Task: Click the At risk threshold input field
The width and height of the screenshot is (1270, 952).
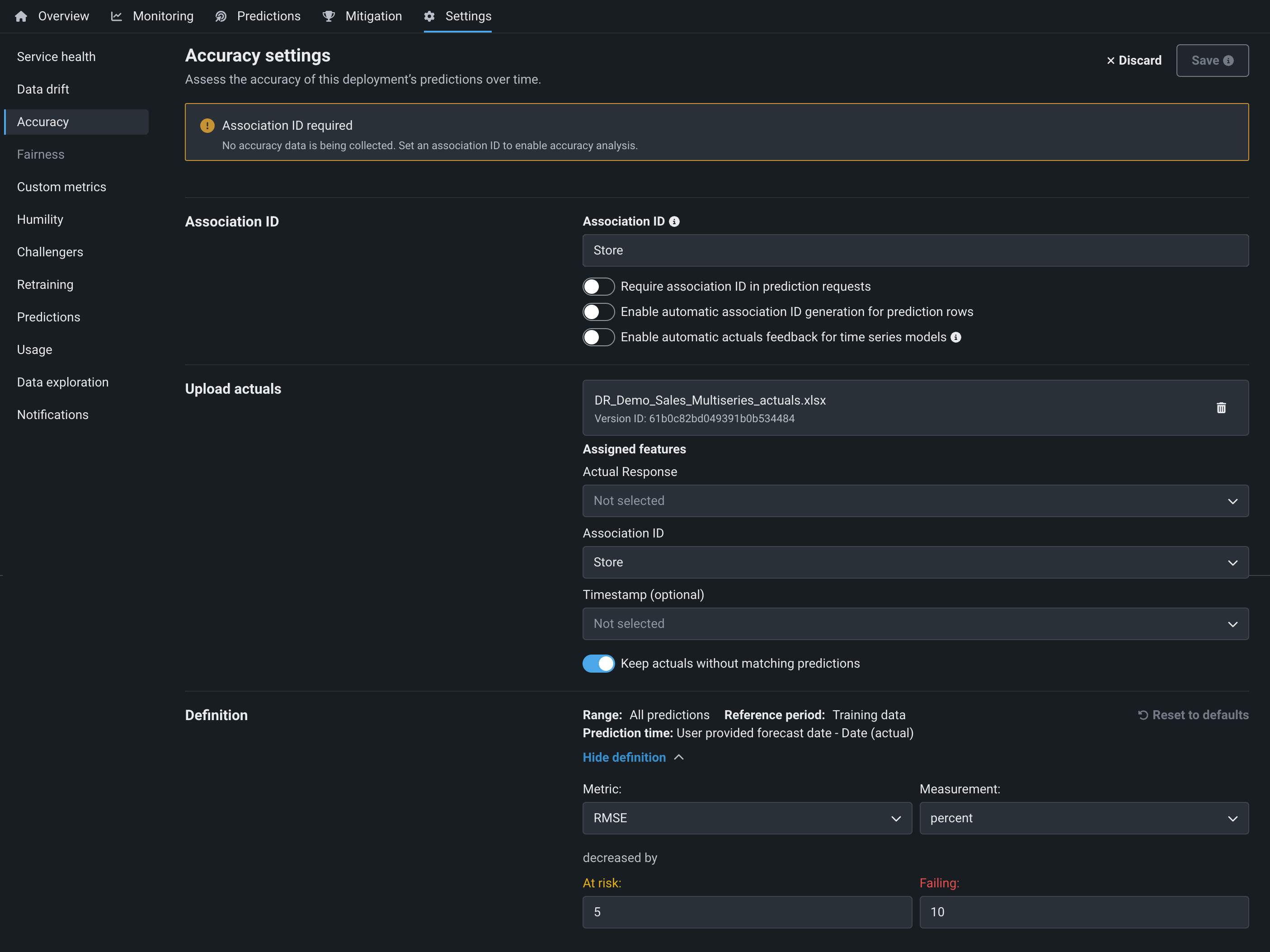Action: [746, 912]
